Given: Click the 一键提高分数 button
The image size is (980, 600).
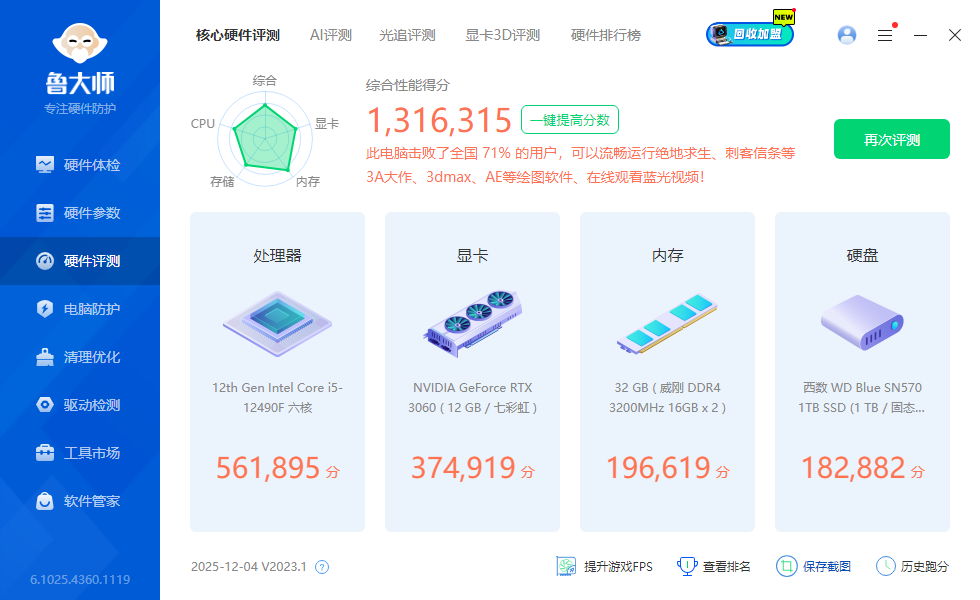Looking at the screenshot, I should [x=570, y=120].
